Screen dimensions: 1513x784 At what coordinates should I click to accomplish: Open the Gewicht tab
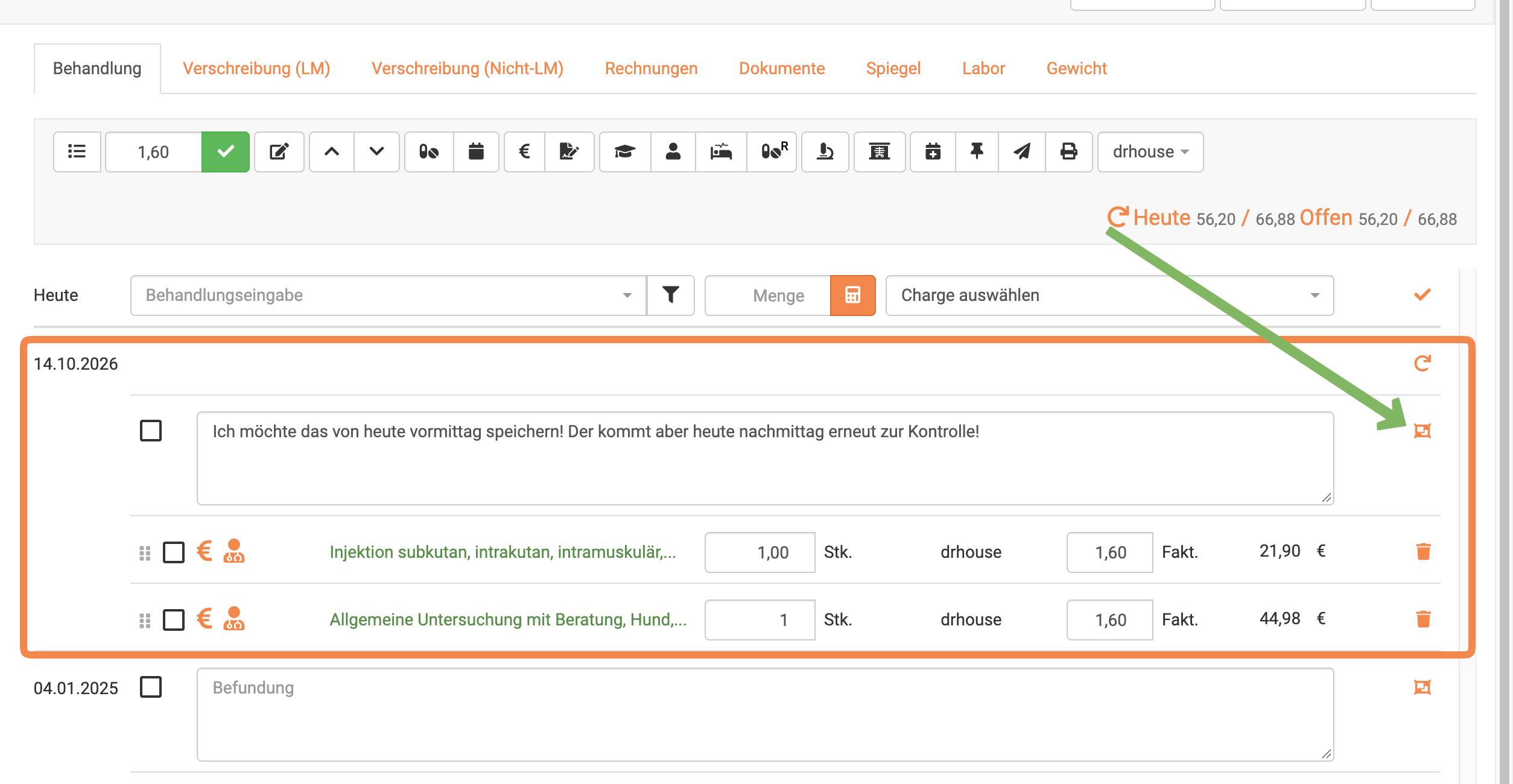(x=1077, y=68)
